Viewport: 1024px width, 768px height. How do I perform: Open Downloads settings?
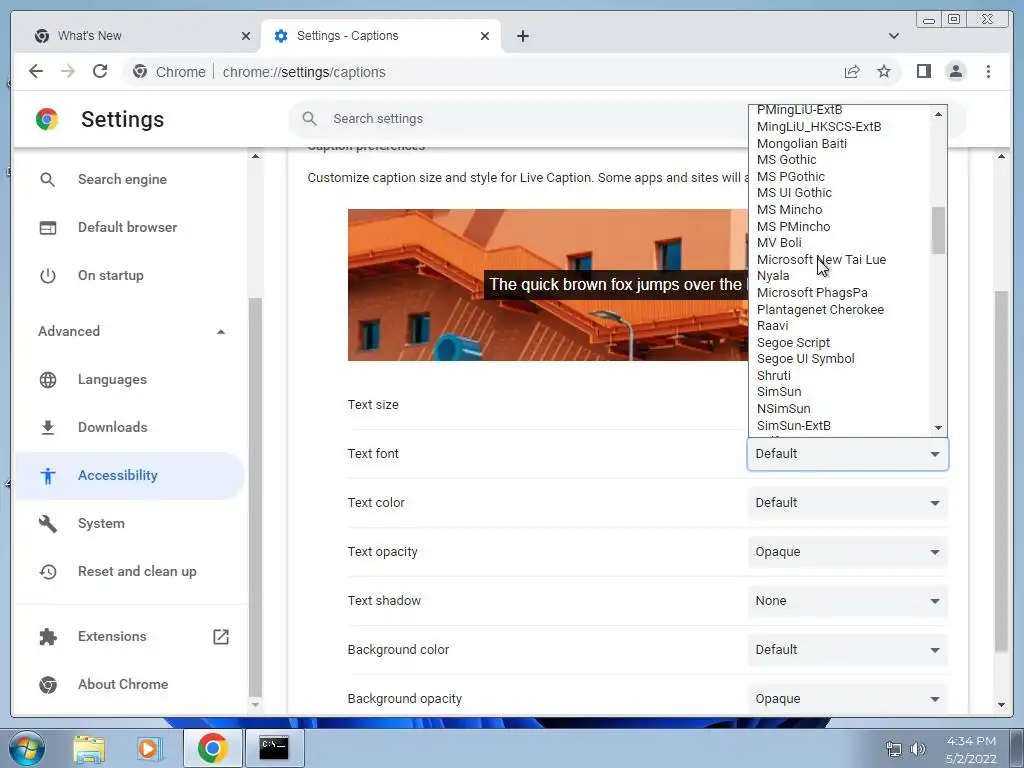click(112, 427)
